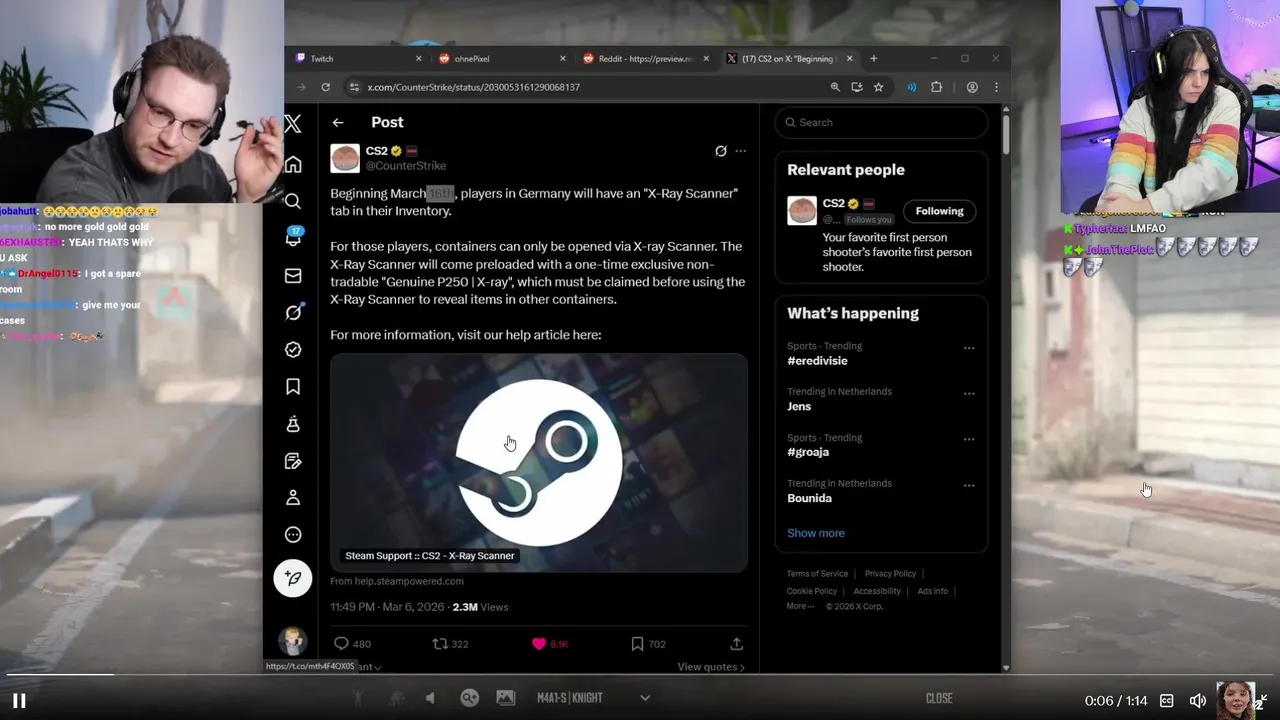Open Privacy Policy footer link
The image size is (1280, 720).
pos(890,574)
